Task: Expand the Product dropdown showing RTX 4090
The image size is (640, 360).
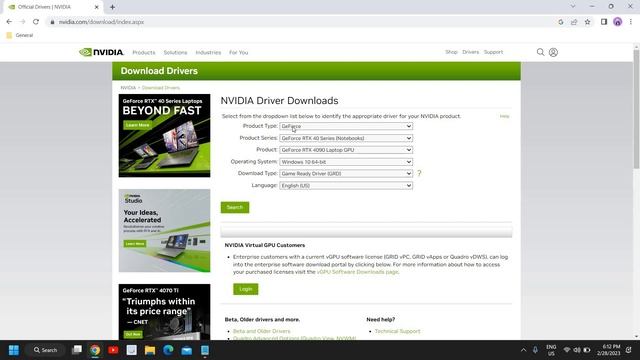Action: click(x=346, y=150)
